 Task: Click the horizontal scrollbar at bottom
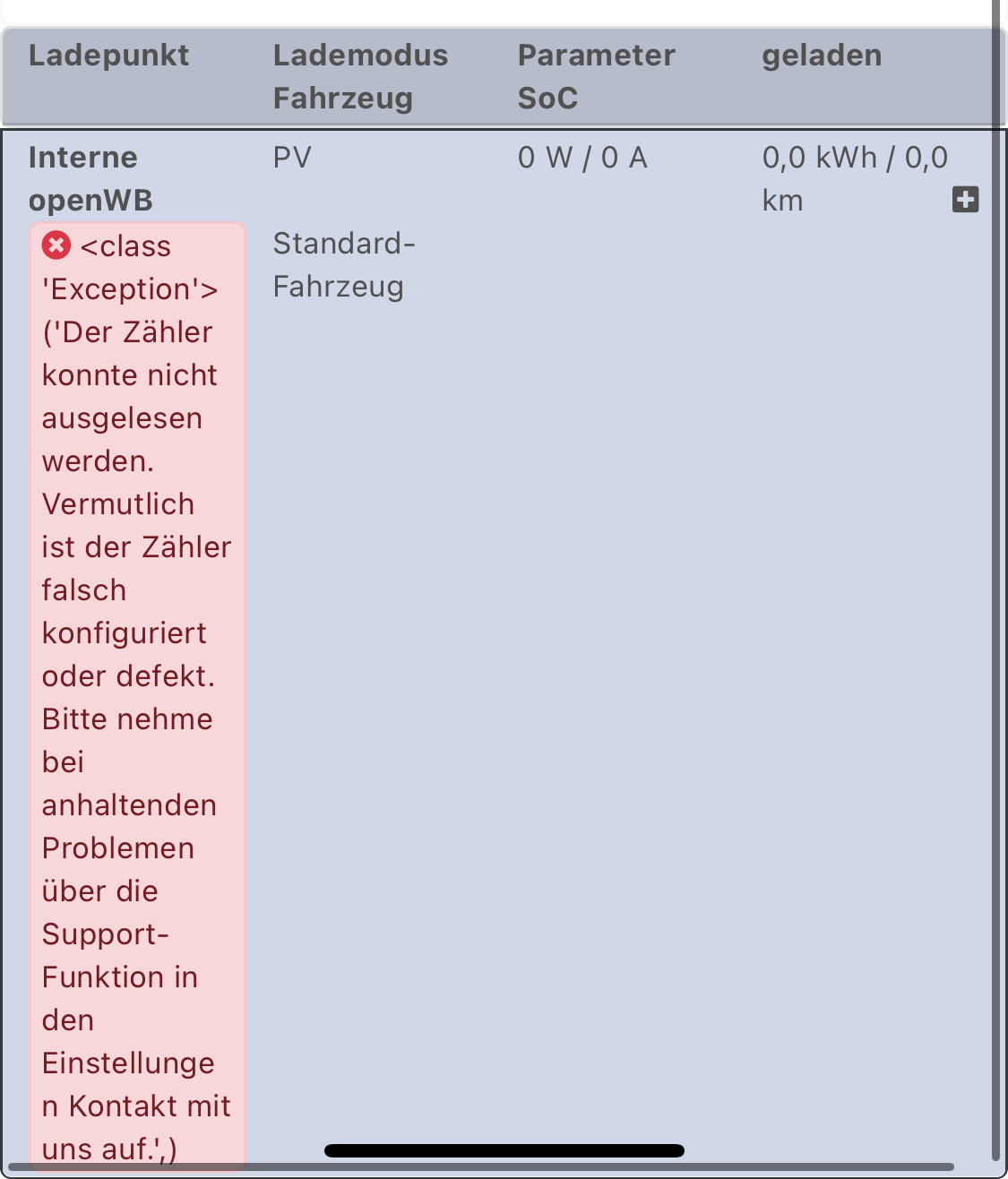(x=479, y=1168)
